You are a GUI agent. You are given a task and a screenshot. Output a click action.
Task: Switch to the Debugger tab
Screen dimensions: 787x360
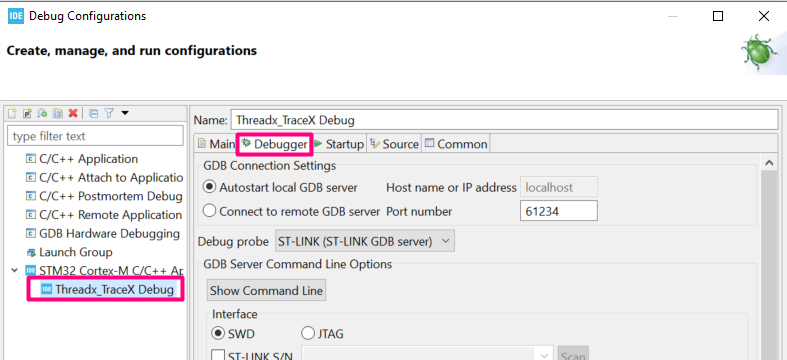[275, 144]
